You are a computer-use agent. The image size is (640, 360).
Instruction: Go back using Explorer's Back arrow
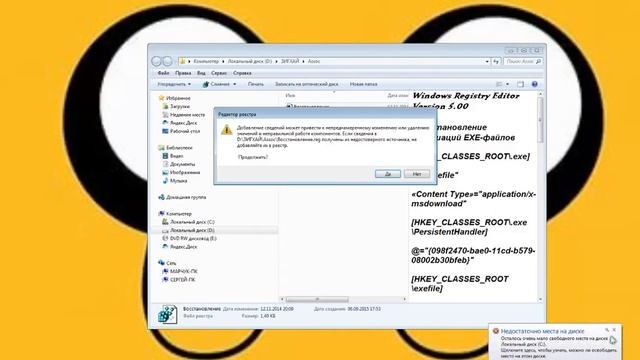point(156,61)
